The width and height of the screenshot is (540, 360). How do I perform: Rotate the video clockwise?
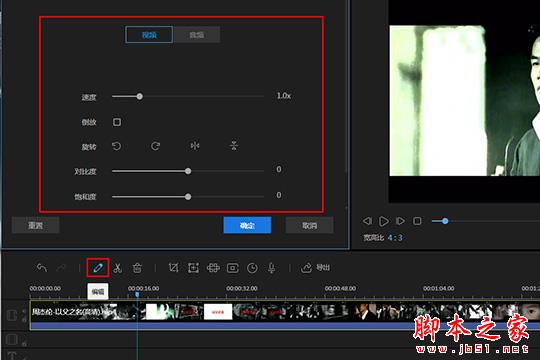[x=156, y=146]
